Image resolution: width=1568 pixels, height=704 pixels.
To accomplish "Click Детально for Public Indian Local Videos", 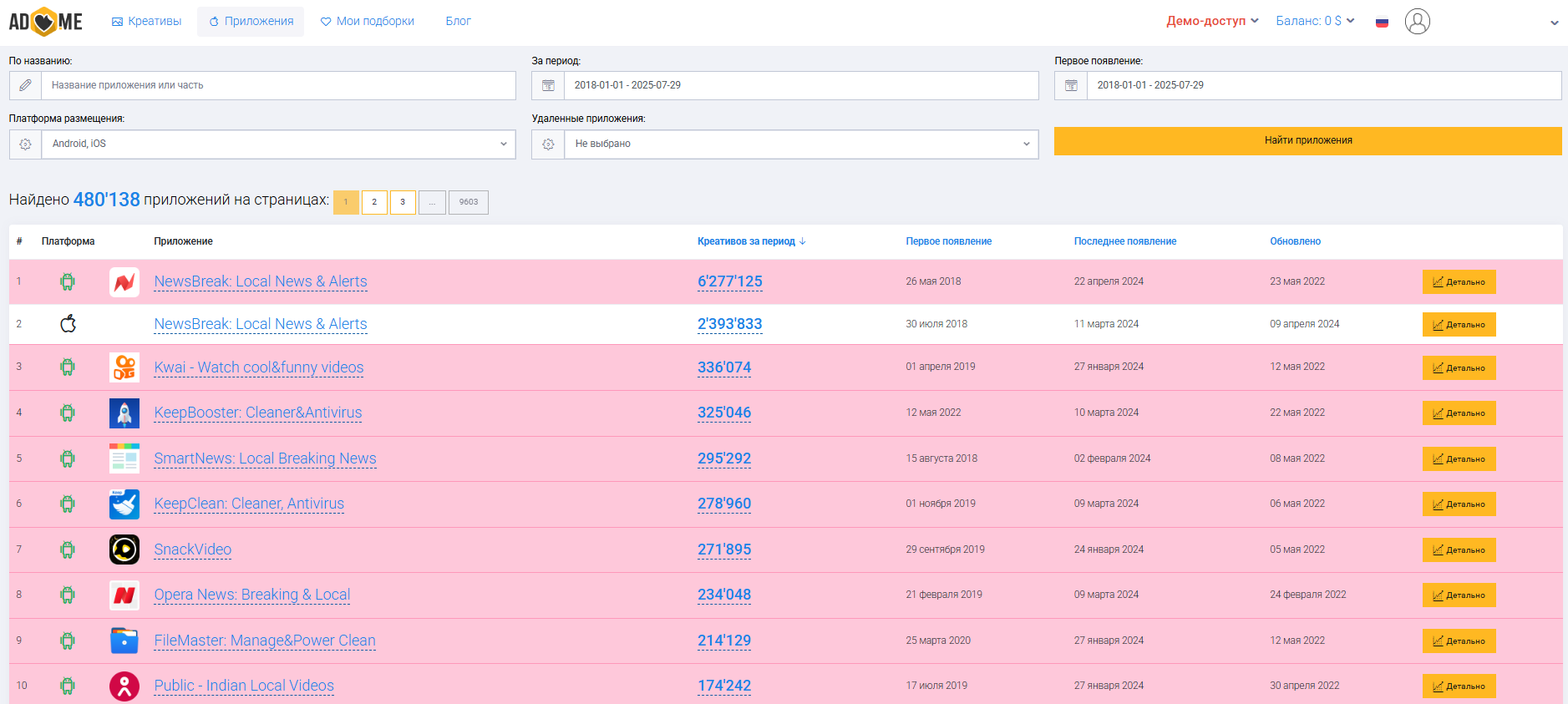I will [1459, 686].
